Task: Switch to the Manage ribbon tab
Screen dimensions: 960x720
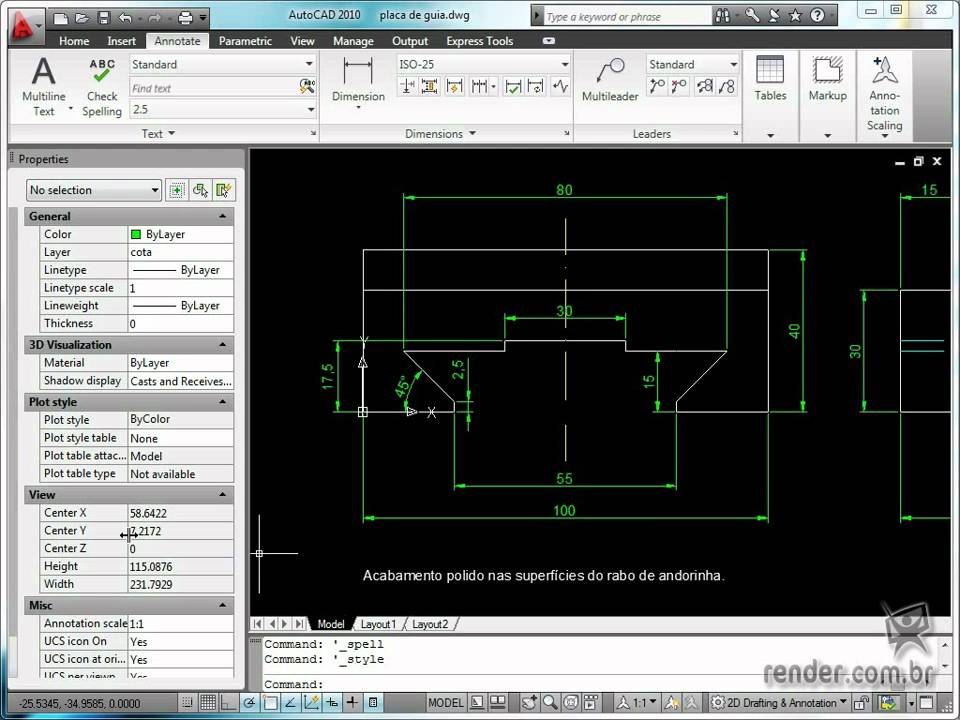Action: click(353, 41)
